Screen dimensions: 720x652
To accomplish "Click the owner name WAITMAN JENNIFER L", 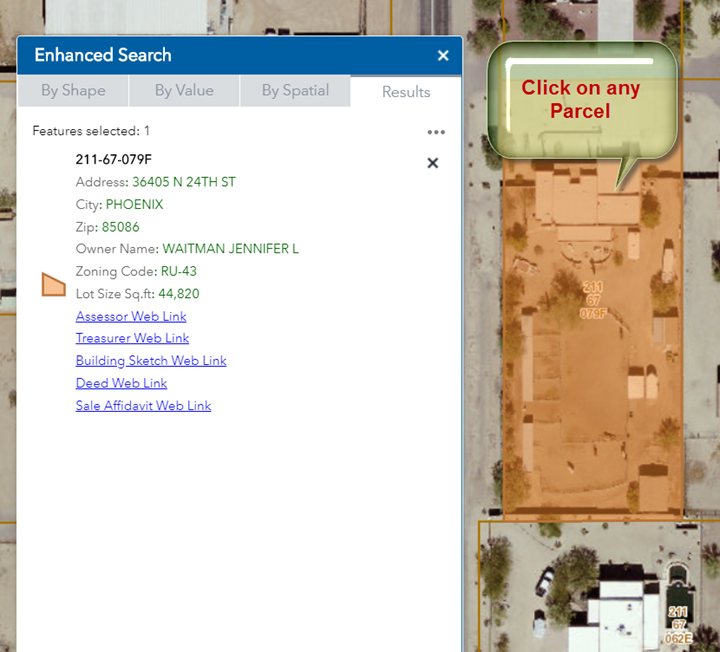I will 230,249.
